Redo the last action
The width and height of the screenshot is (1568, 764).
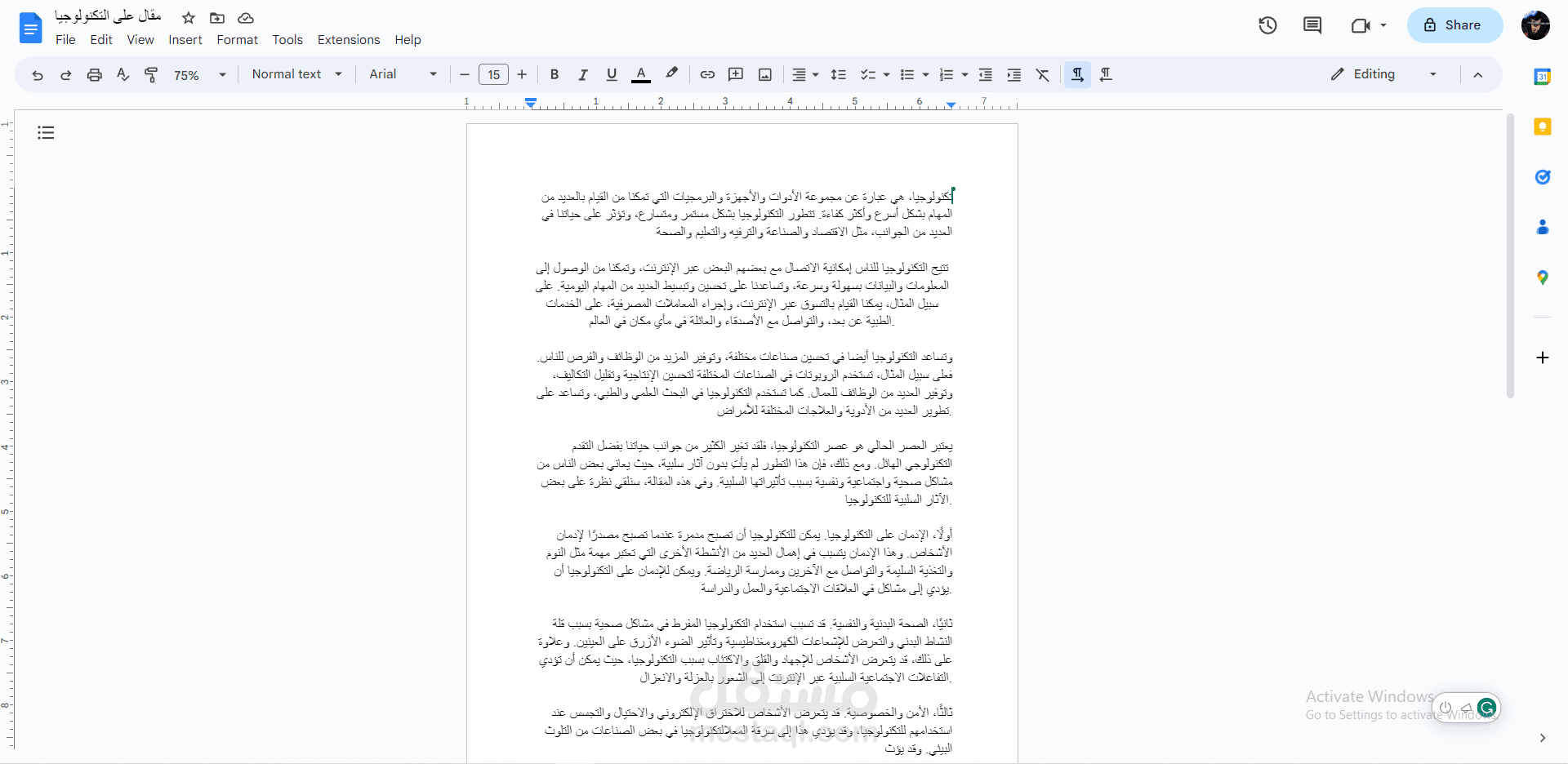[x=66, y=75]
